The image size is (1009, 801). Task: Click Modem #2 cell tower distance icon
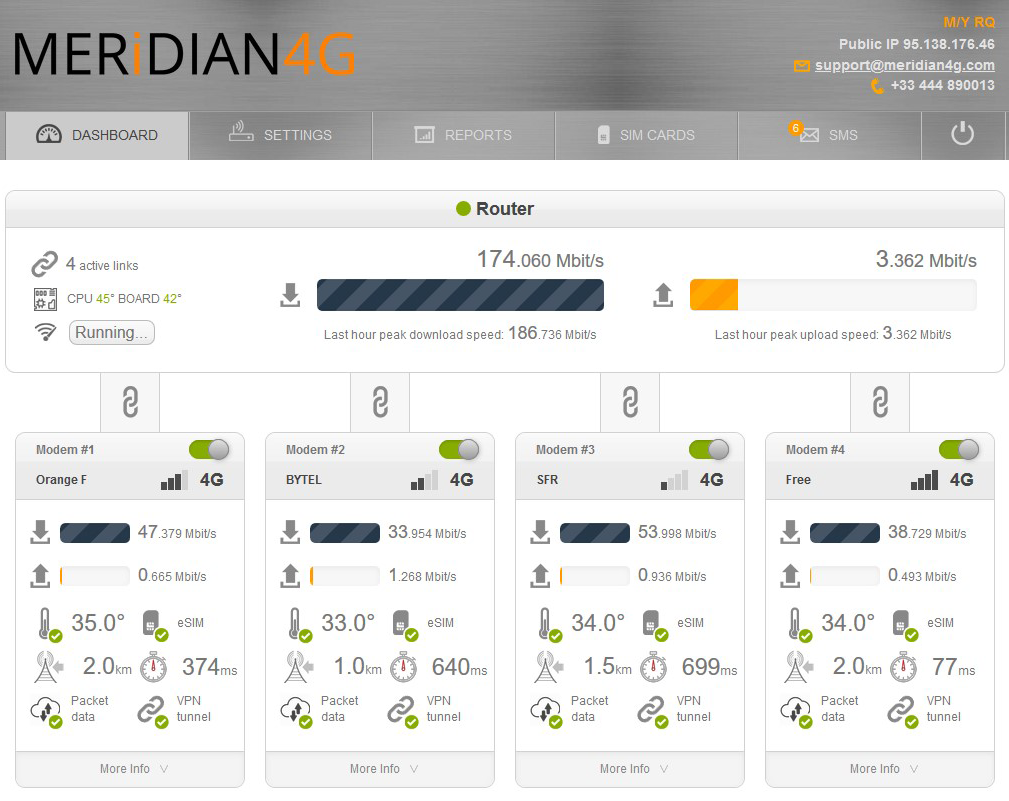coord(298,667)
